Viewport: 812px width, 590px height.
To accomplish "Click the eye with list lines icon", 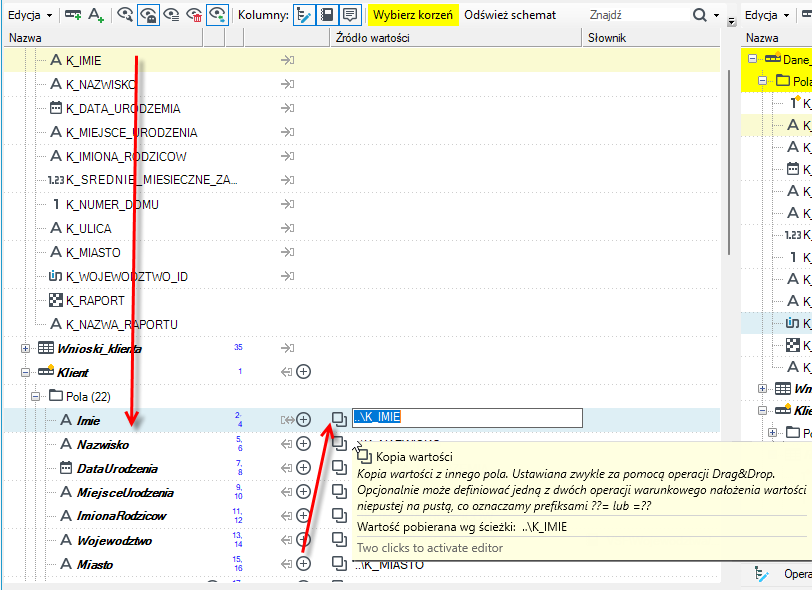I will pyautogui.click(x=171, y=15).
